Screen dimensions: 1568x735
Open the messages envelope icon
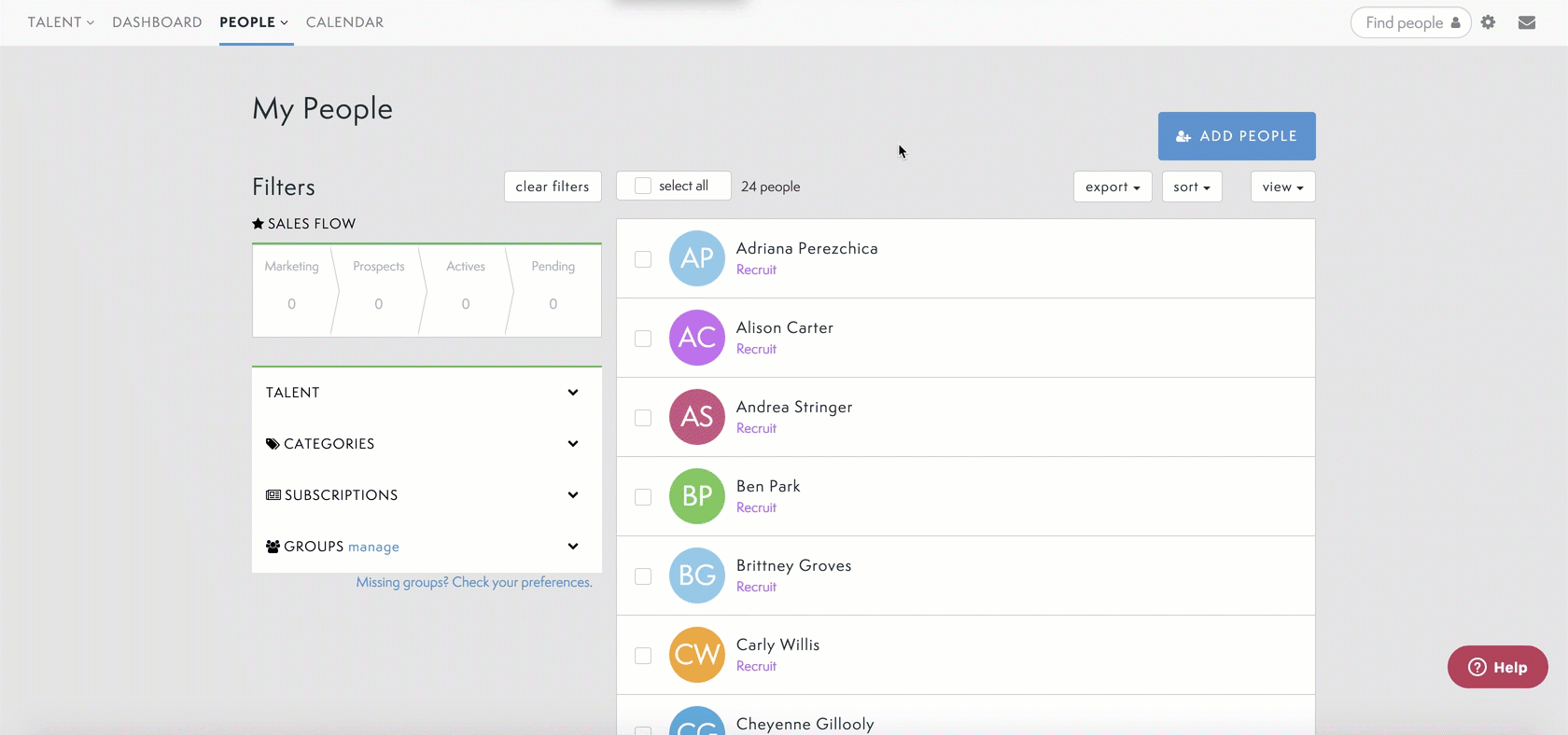[x=1527, y=22]
